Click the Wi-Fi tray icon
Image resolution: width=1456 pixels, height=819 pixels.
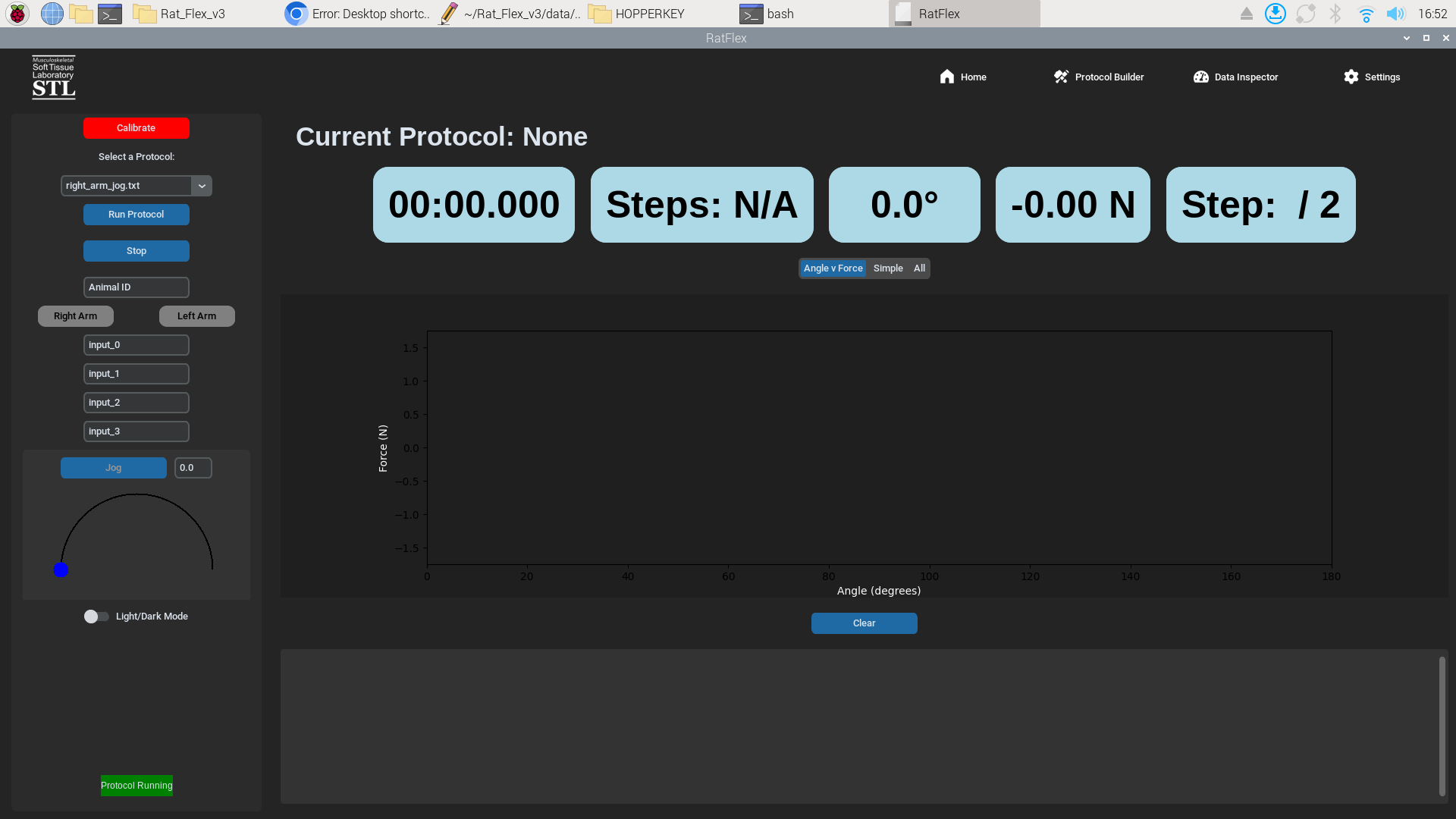coord(1366,14)
